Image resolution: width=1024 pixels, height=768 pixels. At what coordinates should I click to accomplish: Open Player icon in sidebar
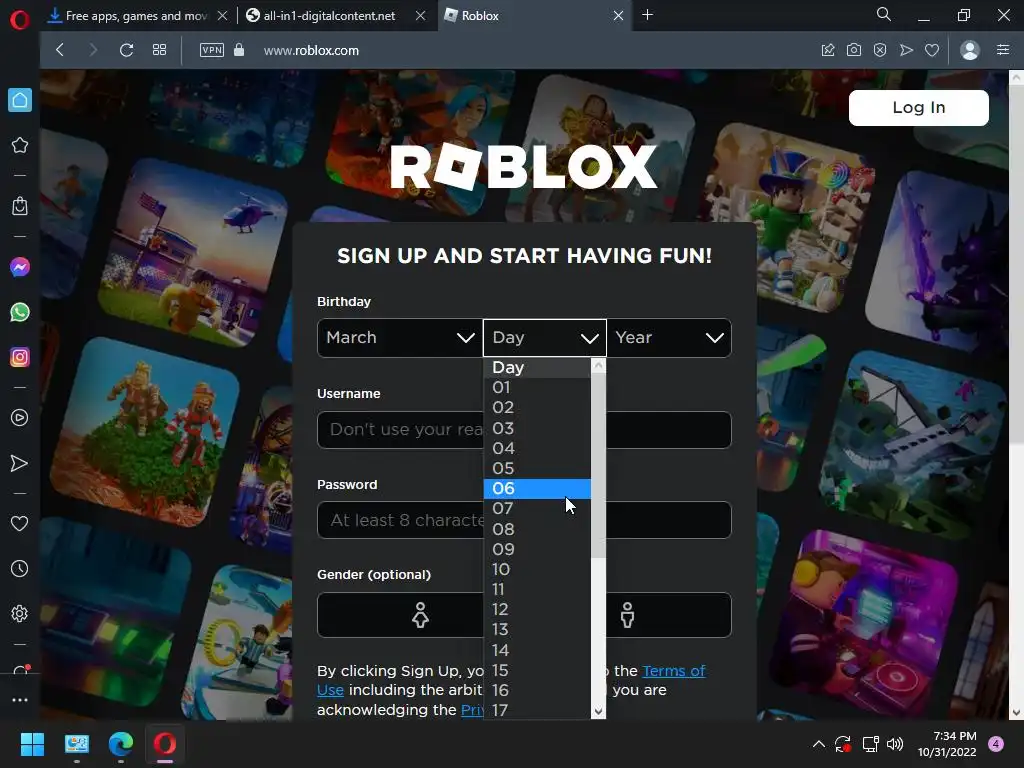tap(20, 418)
